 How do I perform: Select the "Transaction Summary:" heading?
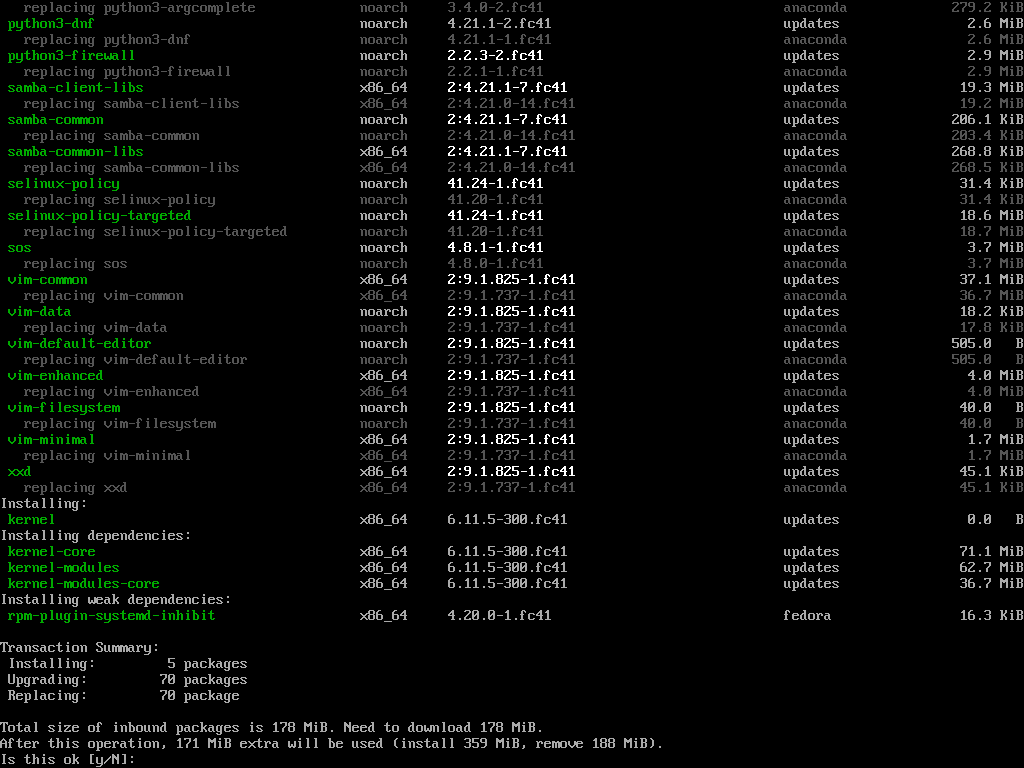click(79, 648)
